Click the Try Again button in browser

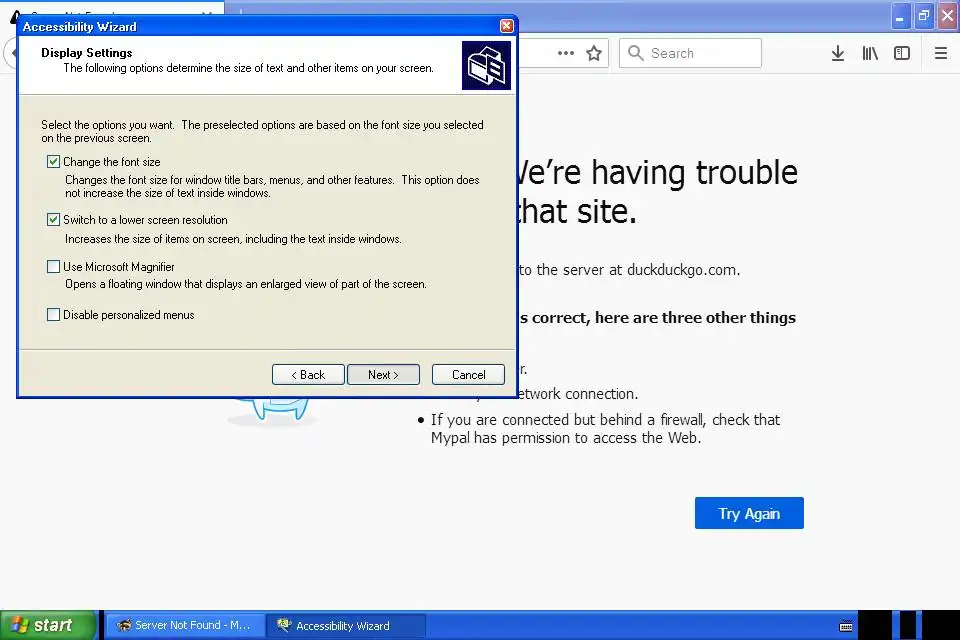[x=749, y=513]
